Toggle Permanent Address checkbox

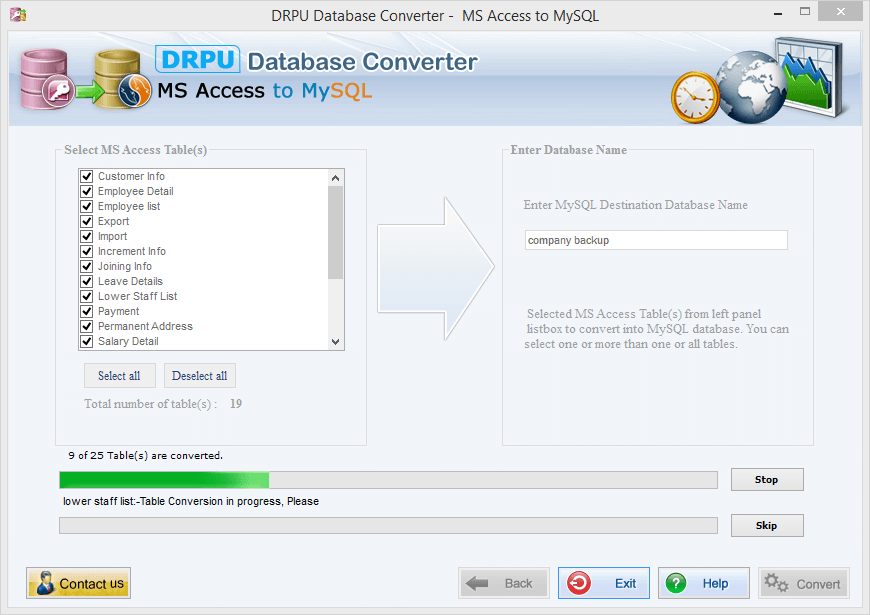(87, 326)
